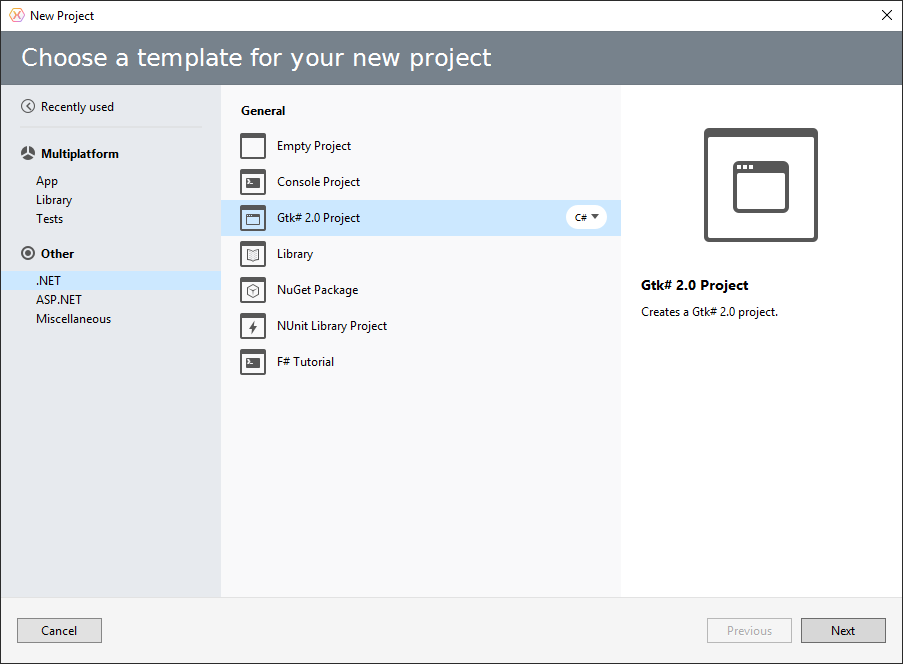Select the Miscellaneous category

[x=74, y=318]
